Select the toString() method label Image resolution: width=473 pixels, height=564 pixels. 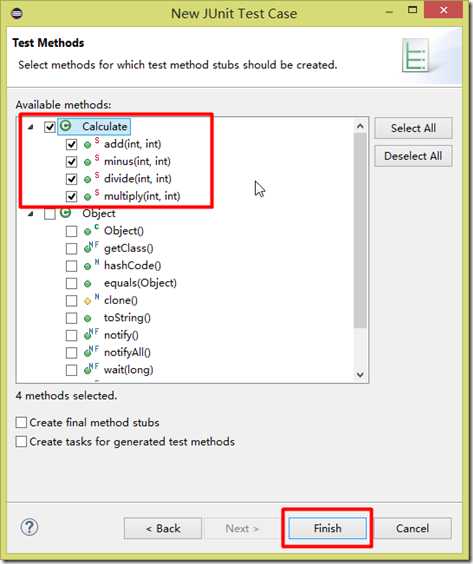[x=127, y=318]
